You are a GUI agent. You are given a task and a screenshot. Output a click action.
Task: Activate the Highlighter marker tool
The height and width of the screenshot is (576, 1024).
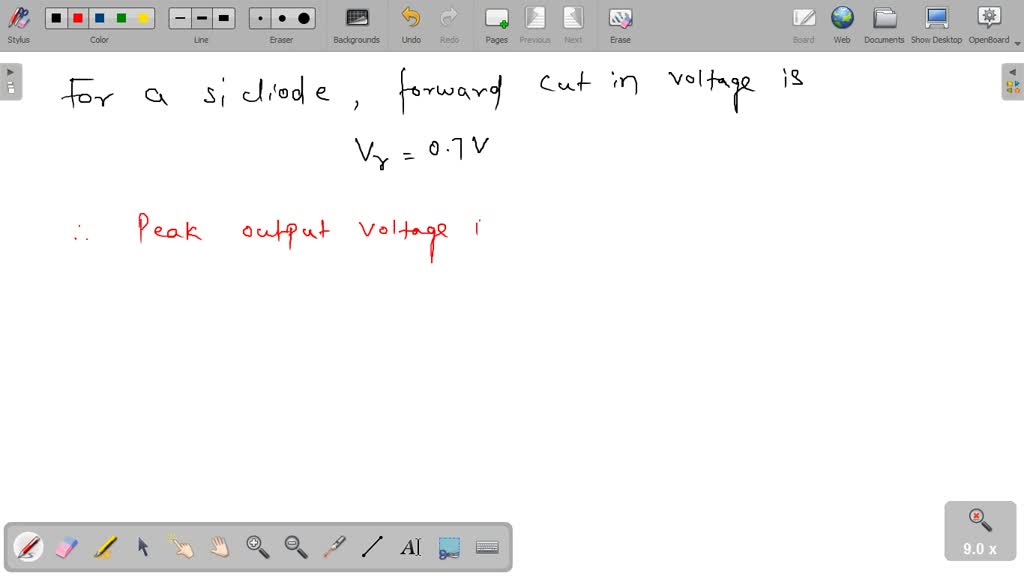(103, 547)
